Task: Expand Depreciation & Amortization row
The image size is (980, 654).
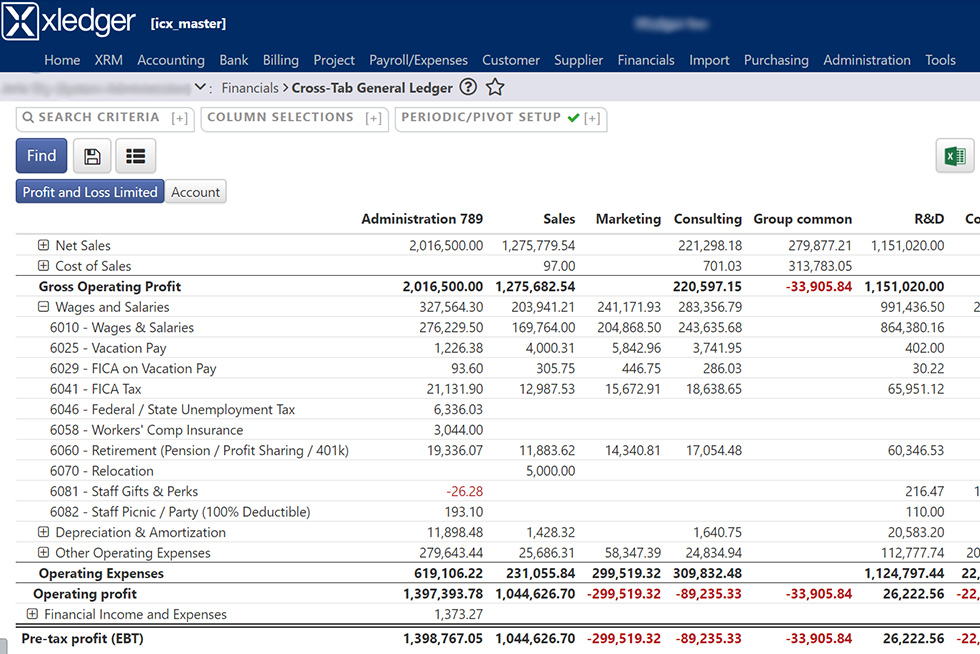Action: [43, 532]
